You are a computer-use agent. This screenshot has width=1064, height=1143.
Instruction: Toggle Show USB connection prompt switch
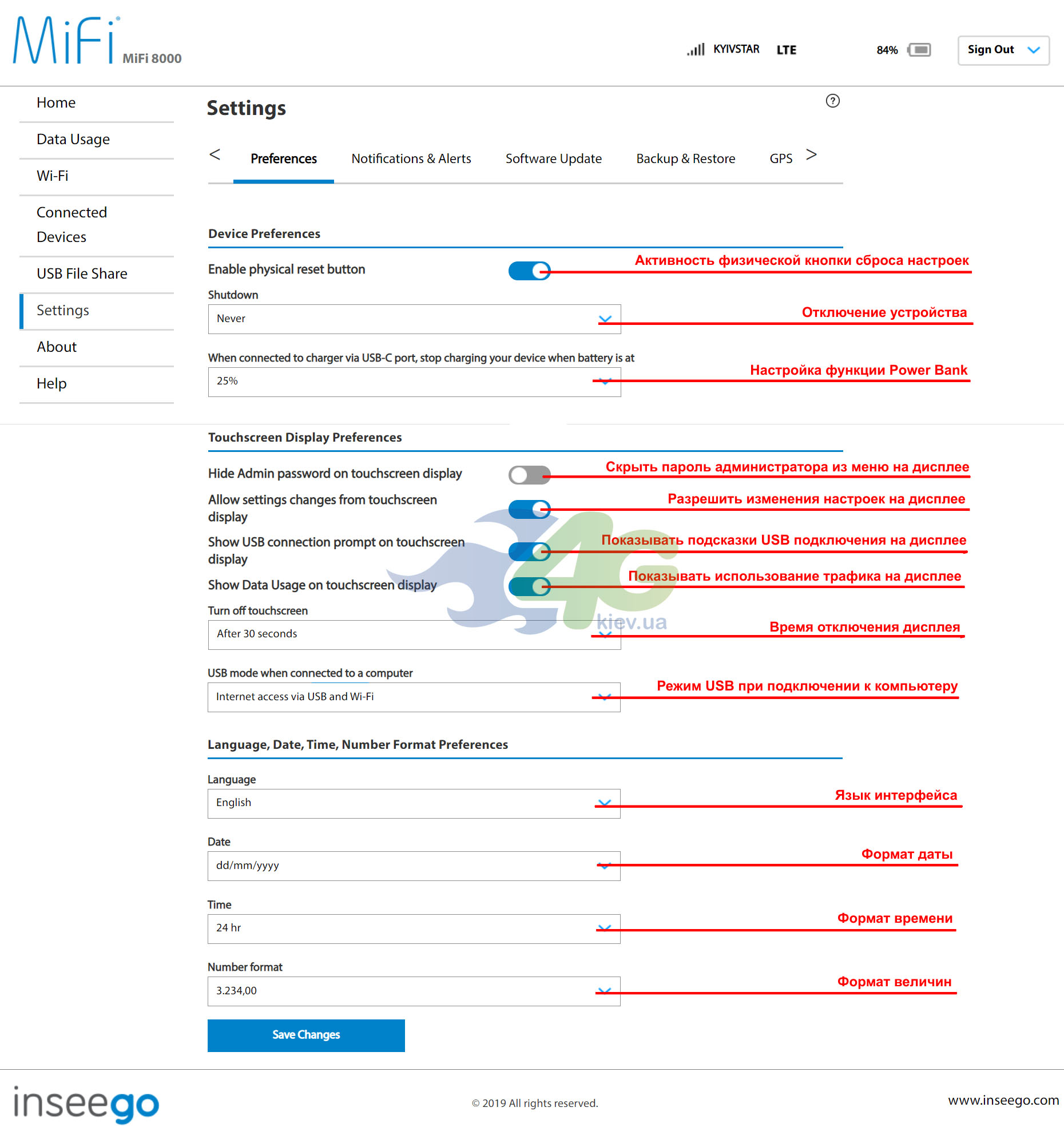[529, 551]
